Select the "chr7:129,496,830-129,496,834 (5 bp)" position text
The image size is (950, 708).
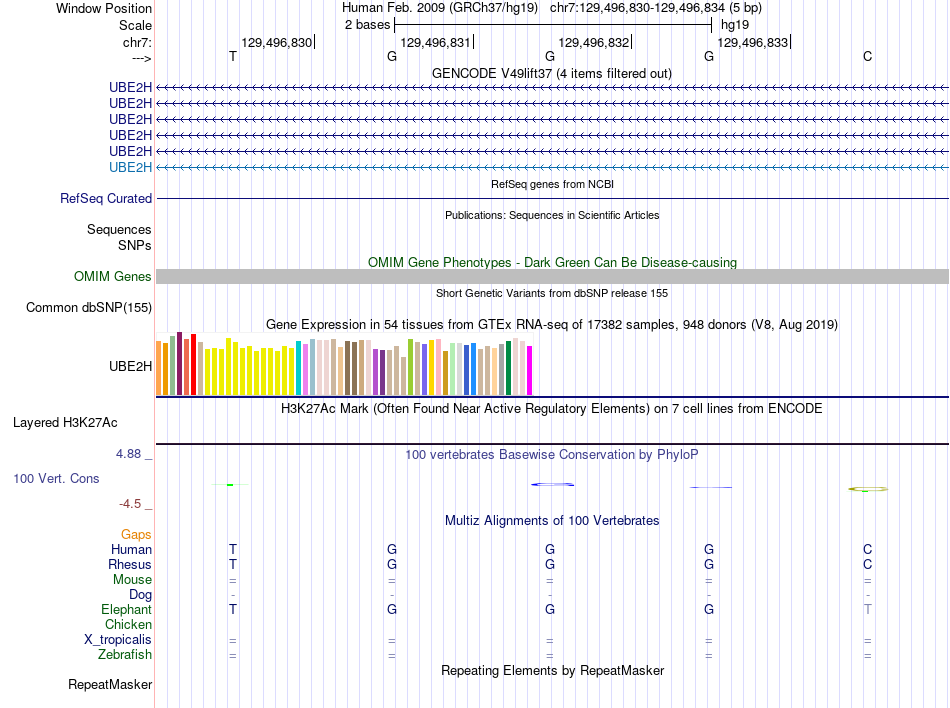click(656, 8)
